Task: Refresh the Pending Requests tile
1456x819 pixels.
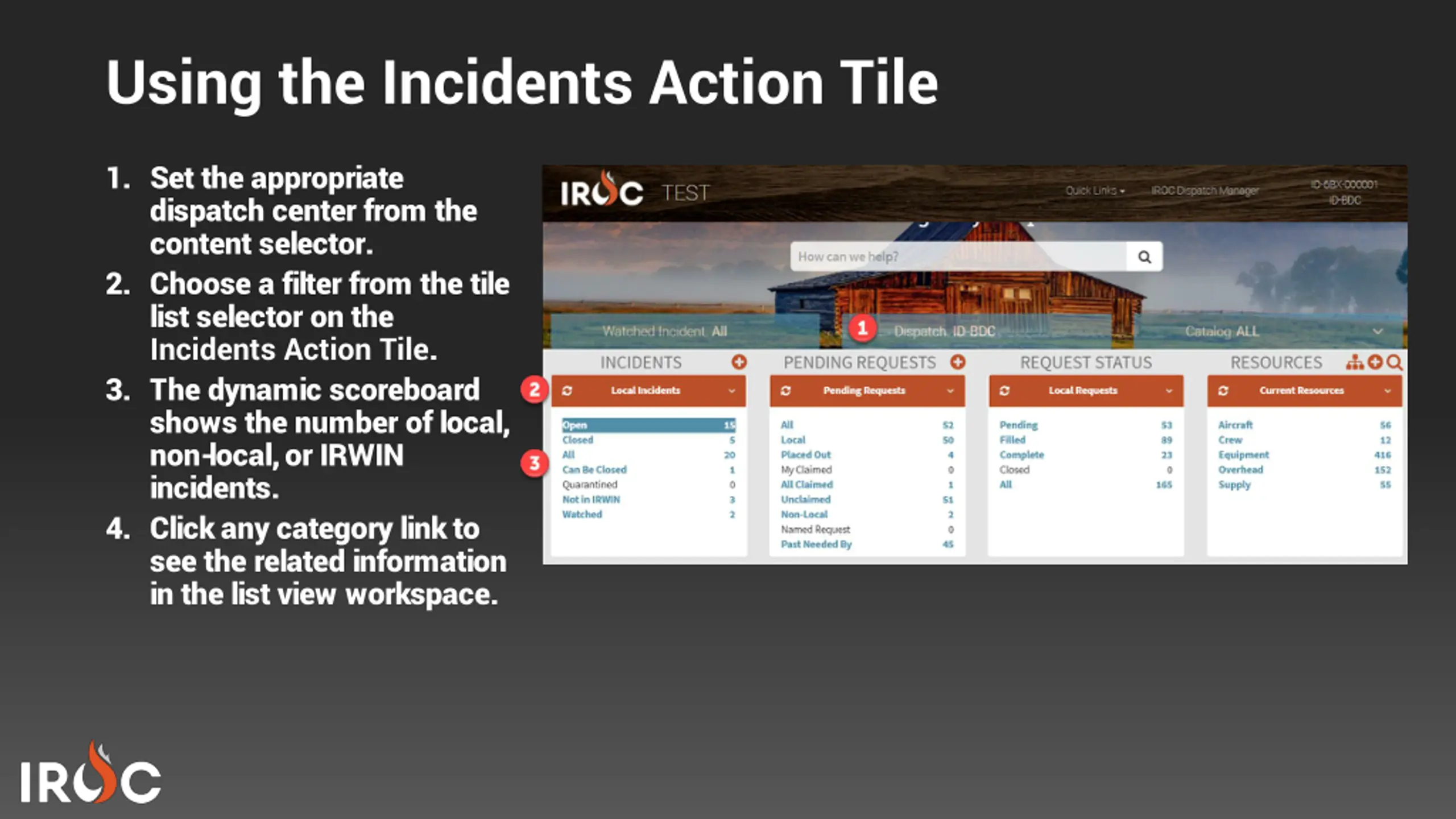Action: 785,391
